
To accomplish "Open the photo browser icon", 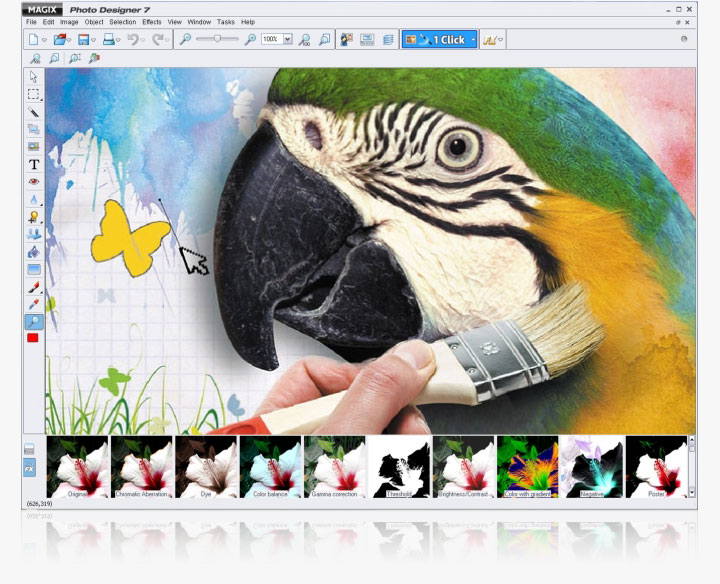I will point(346,39).
